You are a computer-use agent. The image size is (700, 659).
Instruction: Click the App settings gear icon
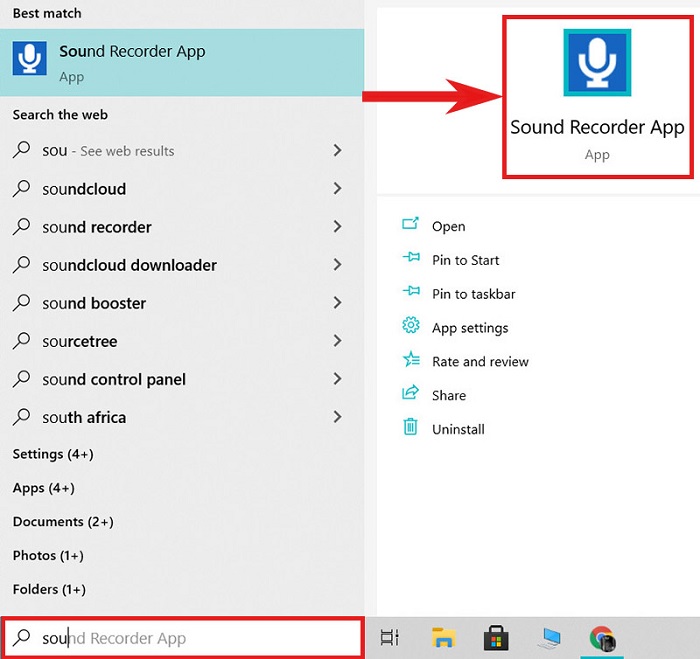pyautogui.click(x=410, y=326)
